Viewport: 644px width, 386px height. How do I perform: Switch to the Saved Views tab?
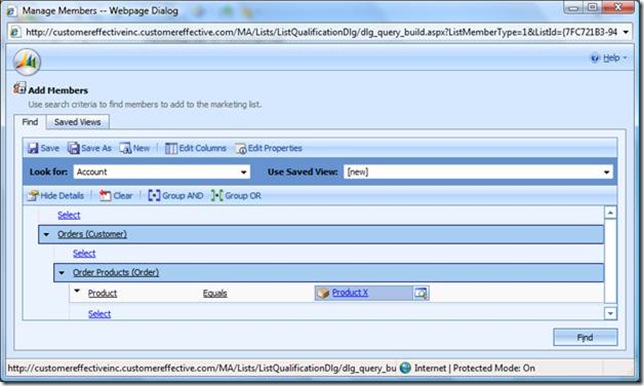click(78, 122)
